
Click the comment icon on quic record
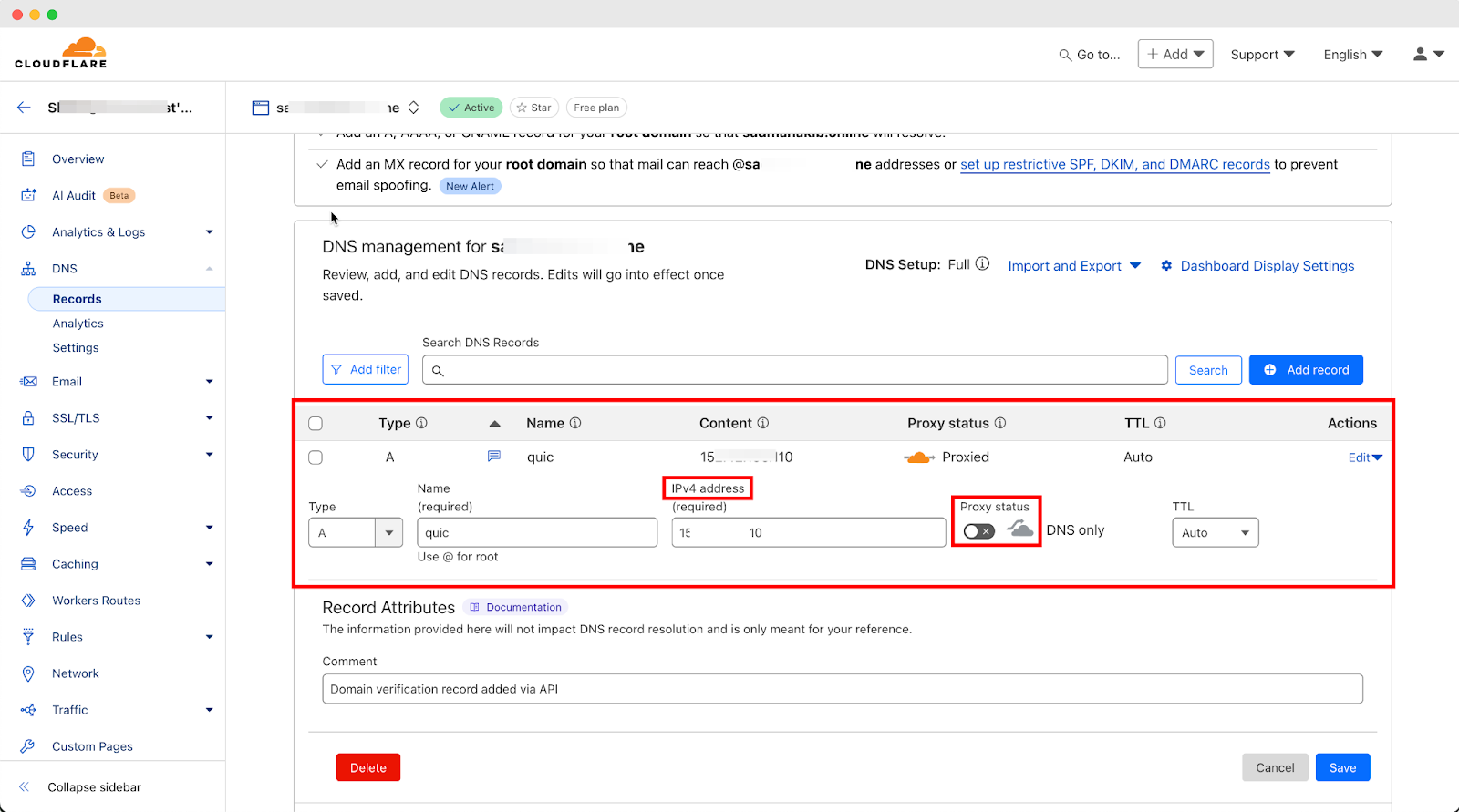click(494, 457)
